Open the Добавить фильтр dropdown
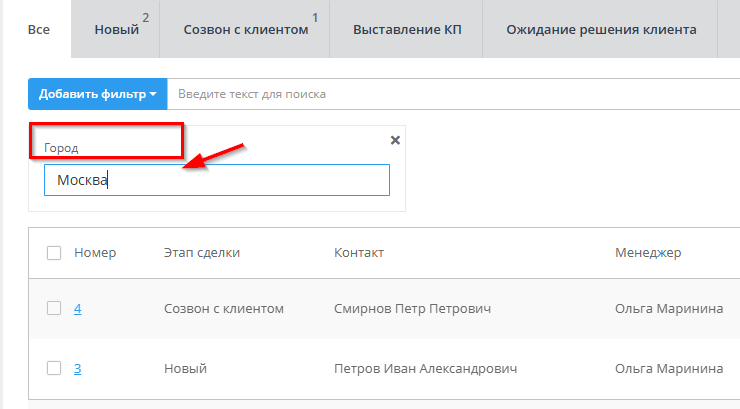Screen dimensions: 740x409 (97, 94)
